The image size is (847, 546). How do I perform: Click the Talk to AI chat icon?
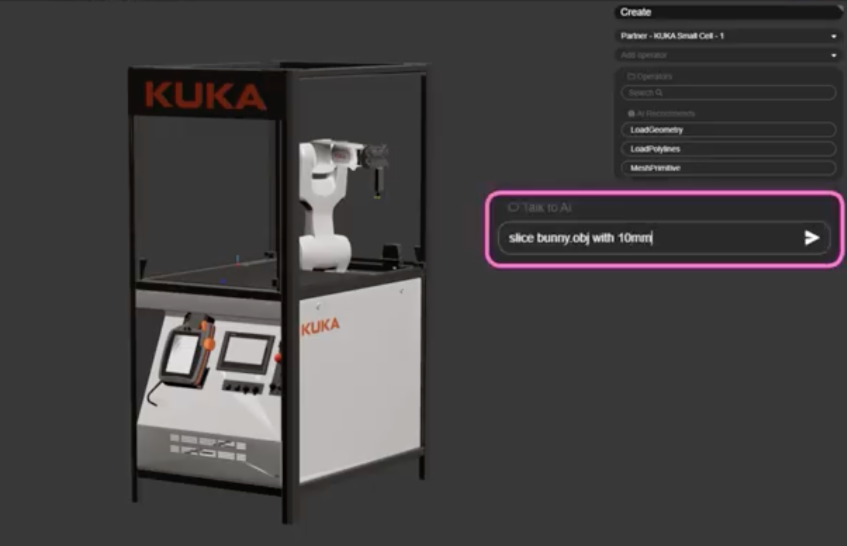tap(513, 207)
